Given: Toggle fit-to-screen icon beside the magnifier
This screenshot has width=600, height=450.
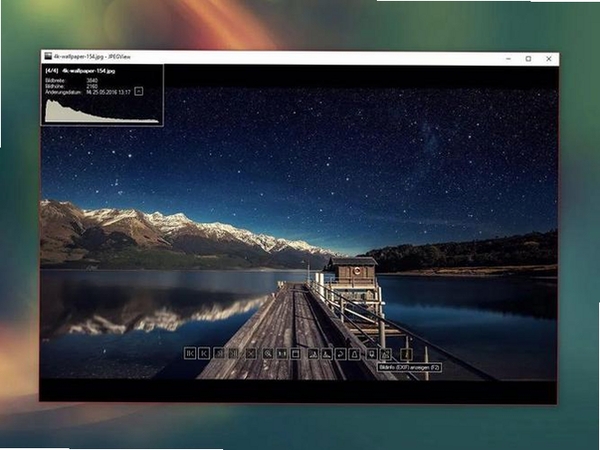Looking at the screenshot, I should 282,354.
